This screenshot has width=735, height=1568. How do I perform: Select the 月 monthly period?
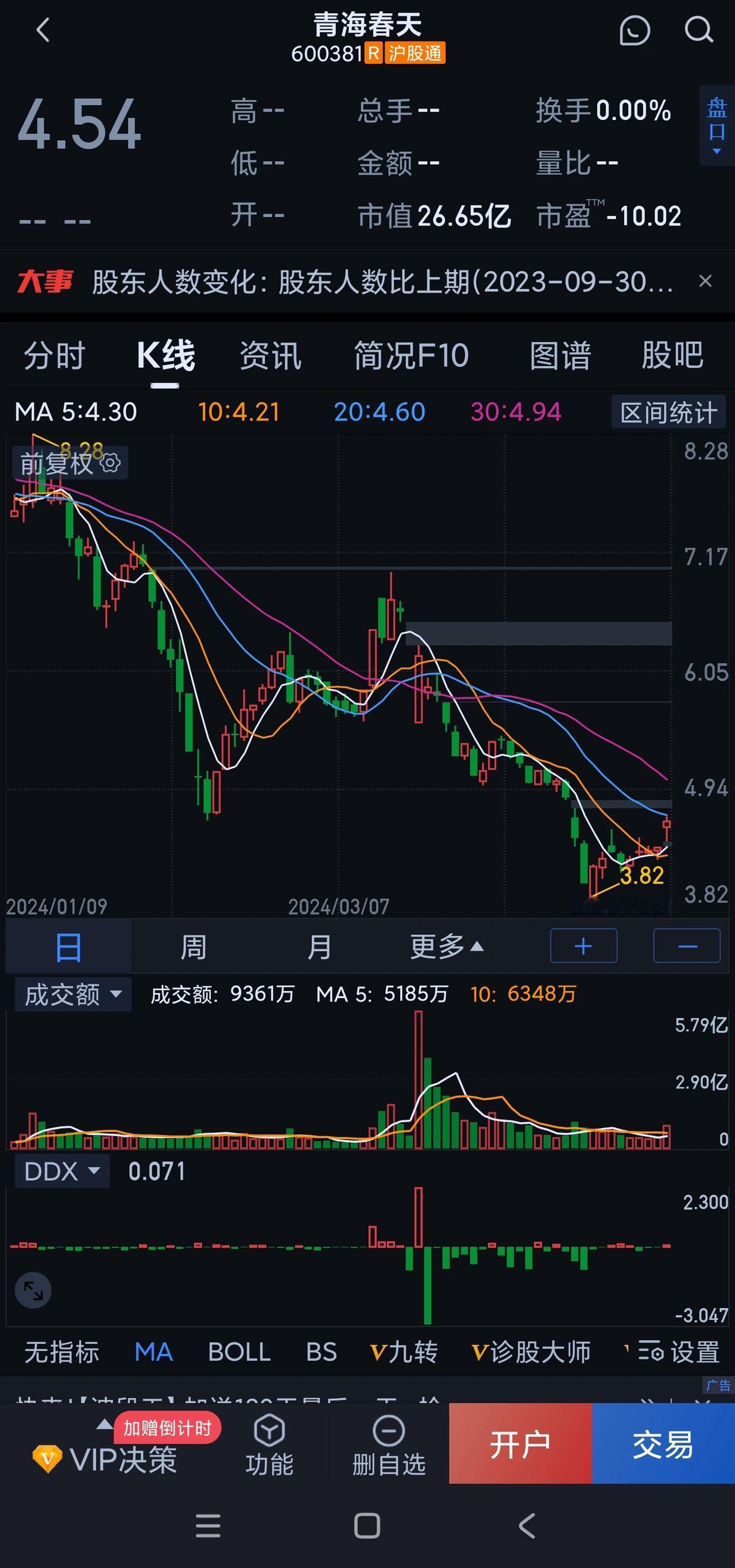(x=319, y=947)
